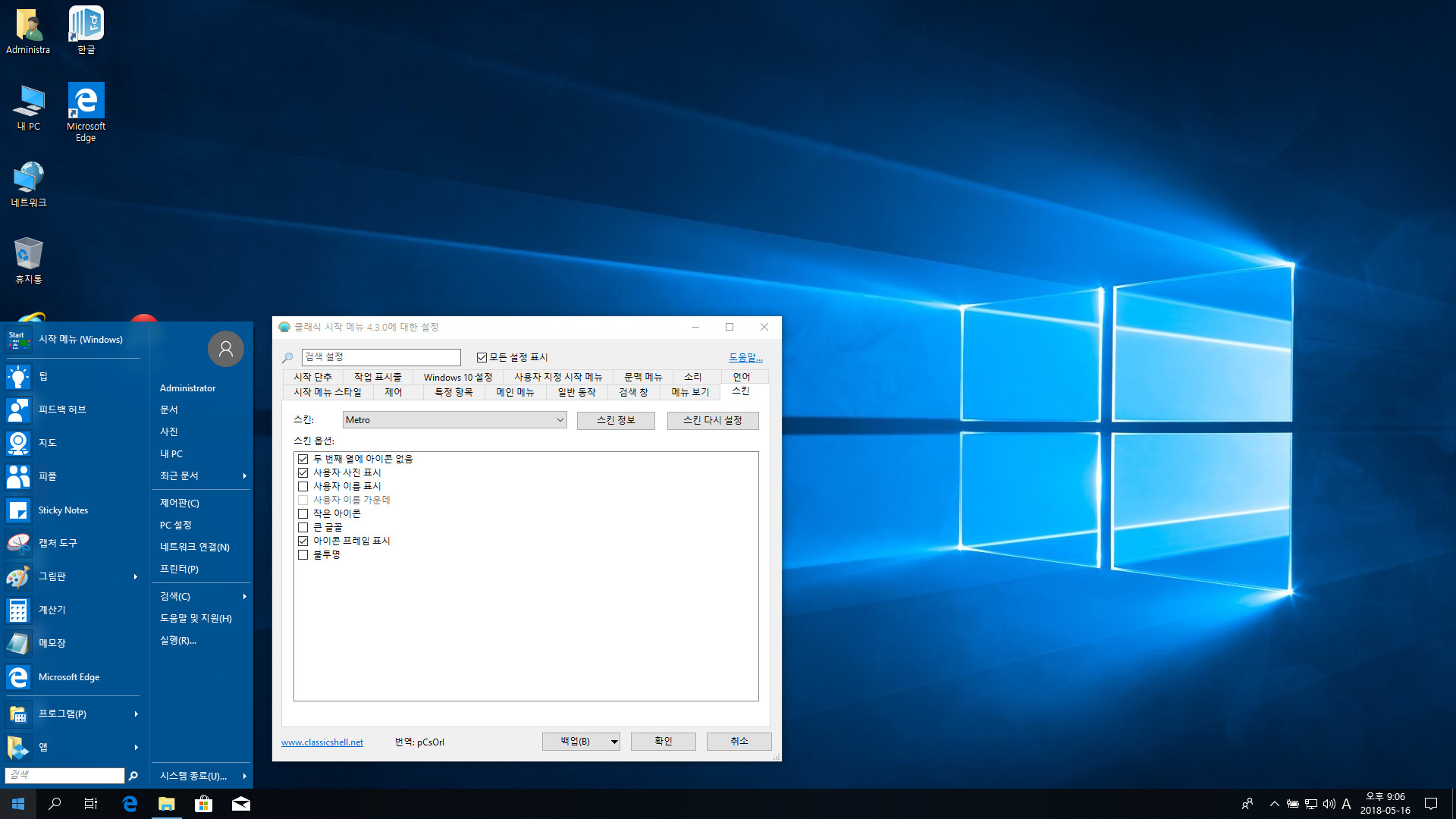Uncheck 아이콘 프레임 표시 option

coord(303,541)
